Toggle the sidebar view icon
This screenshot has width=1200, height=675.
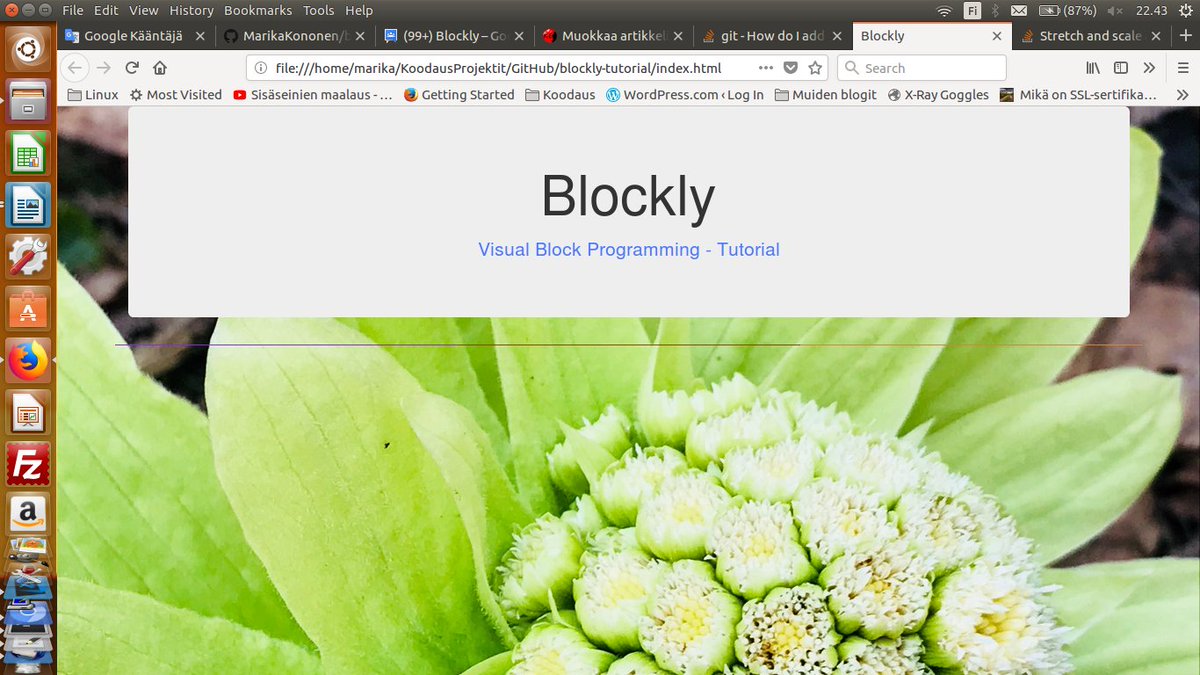(1121, 68)
